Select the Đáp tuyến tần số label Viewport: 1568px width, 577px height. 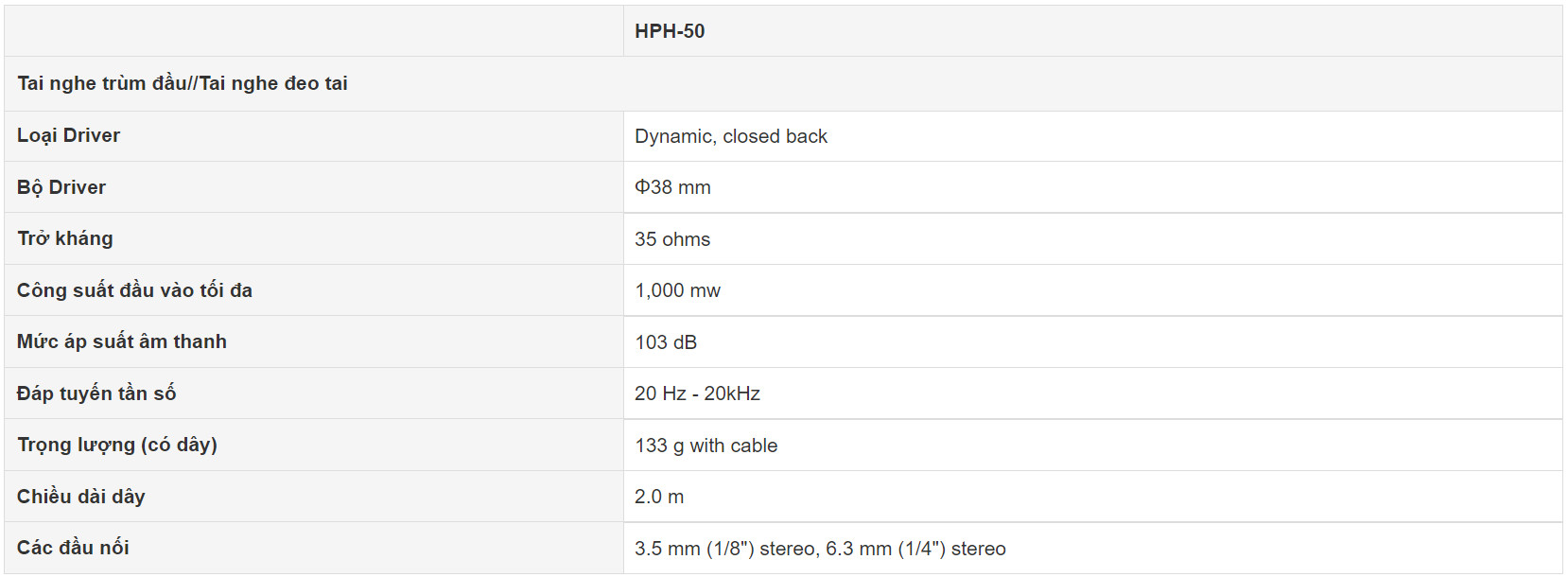(x=96, y=393)
